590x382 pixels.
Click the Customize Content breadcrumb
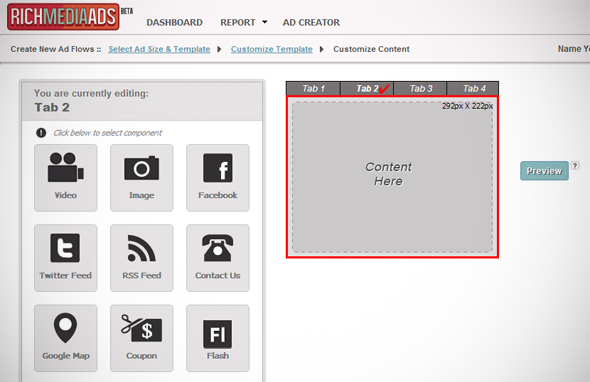[371, 49]
